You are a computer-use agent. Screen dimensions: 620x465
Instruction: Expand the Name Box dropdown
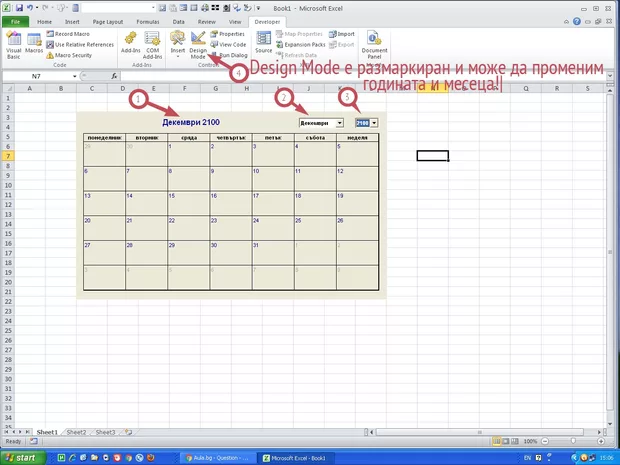(74, 76)
